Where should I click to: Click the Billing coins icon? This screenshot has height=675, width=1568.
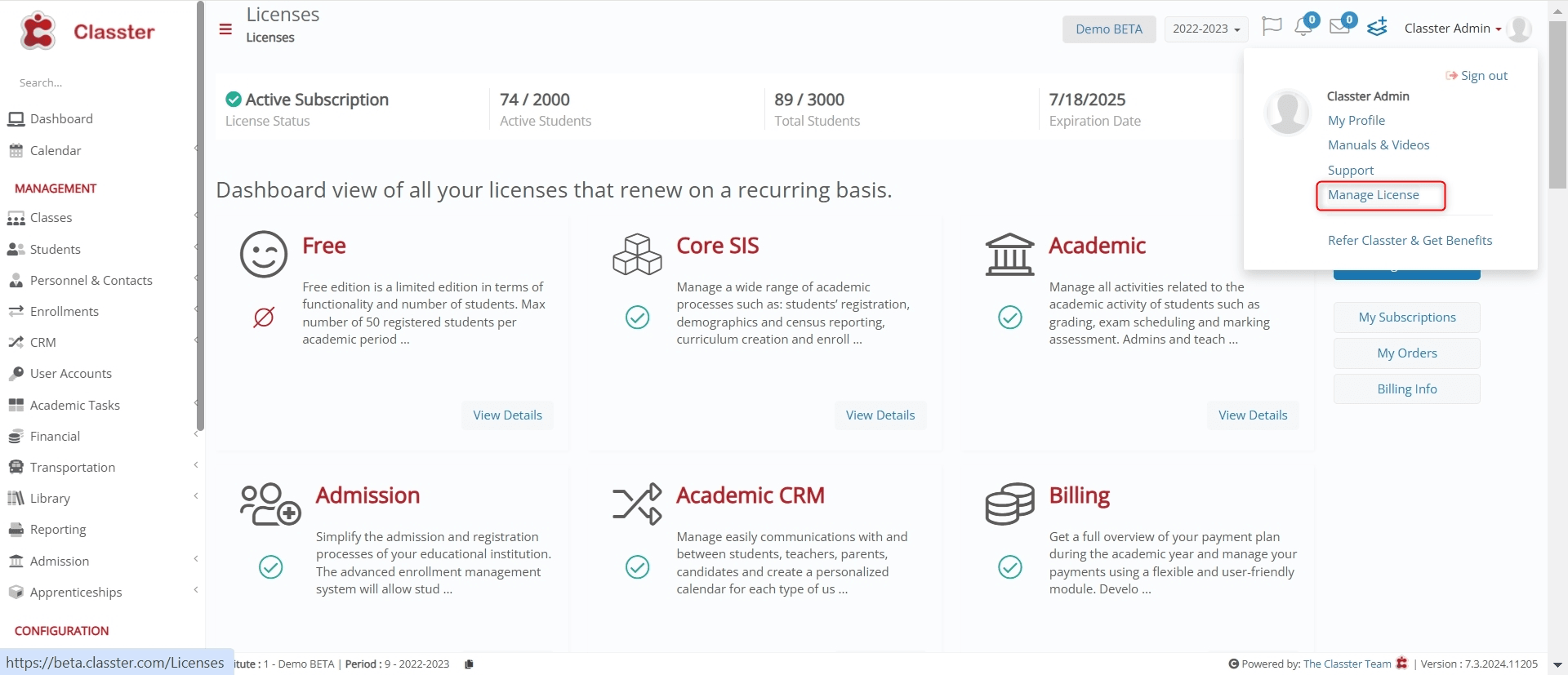[1010, 504]
